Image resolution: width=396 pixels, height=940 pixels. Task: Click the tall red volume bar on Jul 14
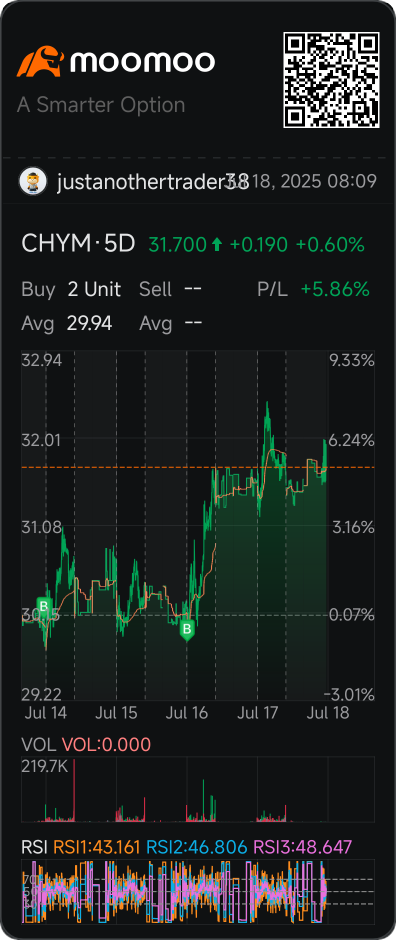point(74,790)
